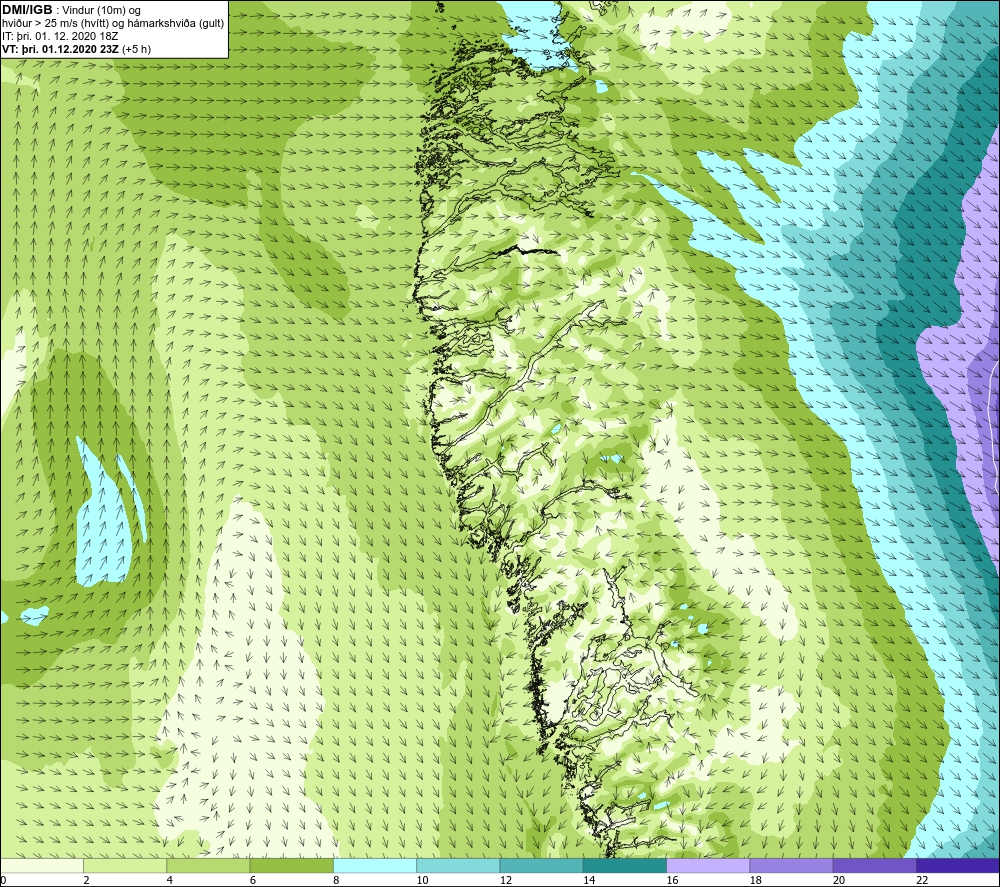This screenshot has height=887, width=1000.
Task: Click the '8' scale label
Action: tap(336, 881)
